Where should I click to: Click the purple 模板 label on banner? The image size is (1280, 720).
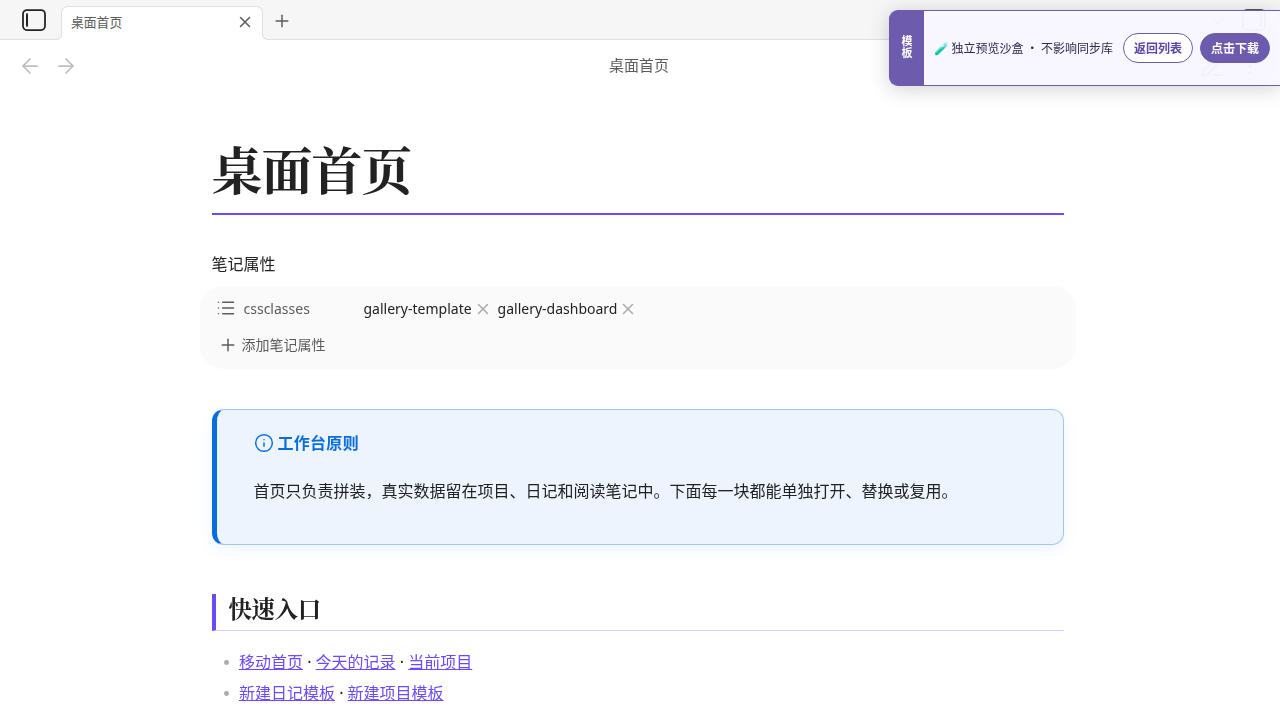point(907,48)
